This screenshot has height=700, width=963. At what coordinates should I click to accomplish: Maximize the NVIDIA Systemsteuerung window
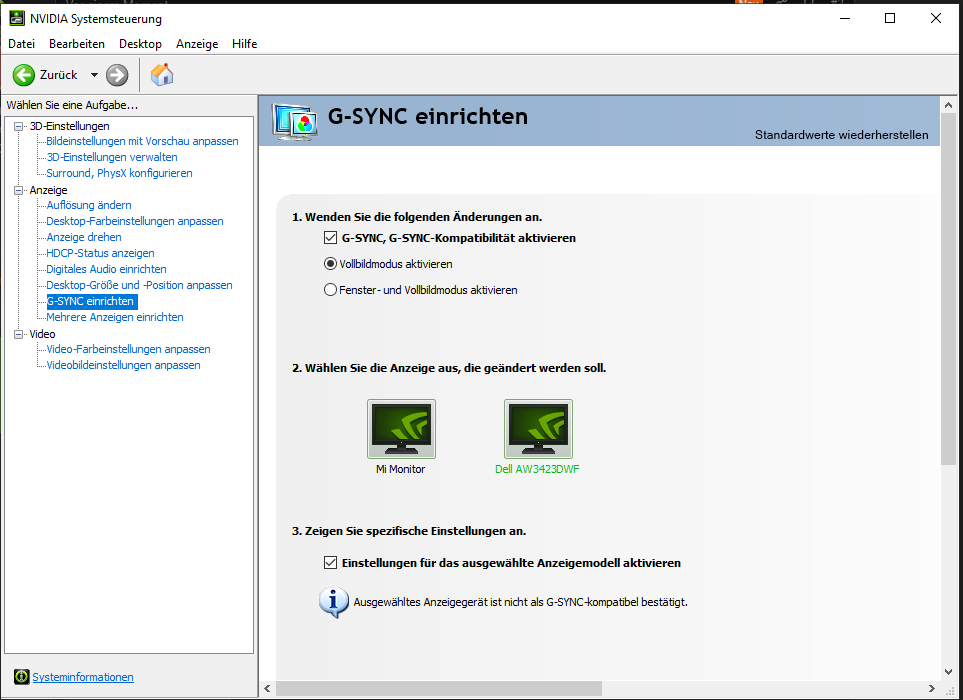tap(890, 18)
